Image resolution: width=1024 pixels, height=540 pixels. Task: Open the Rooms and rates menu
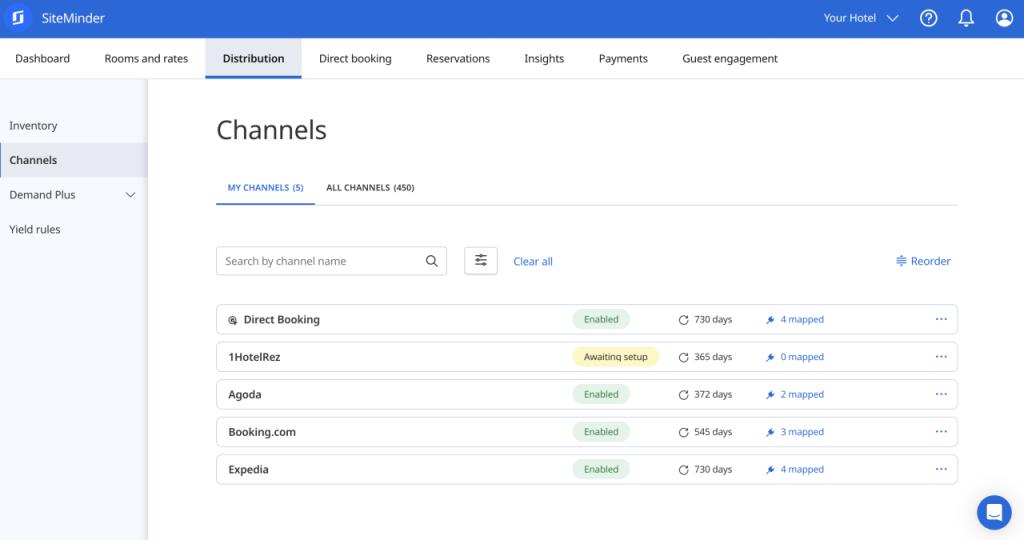click(x=146, y=59)
